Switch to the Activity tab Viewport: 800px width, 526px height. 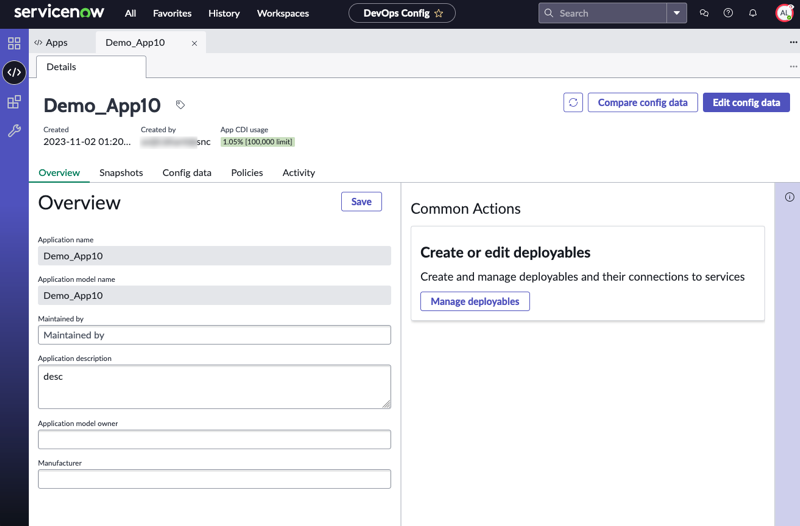(298, 173)
